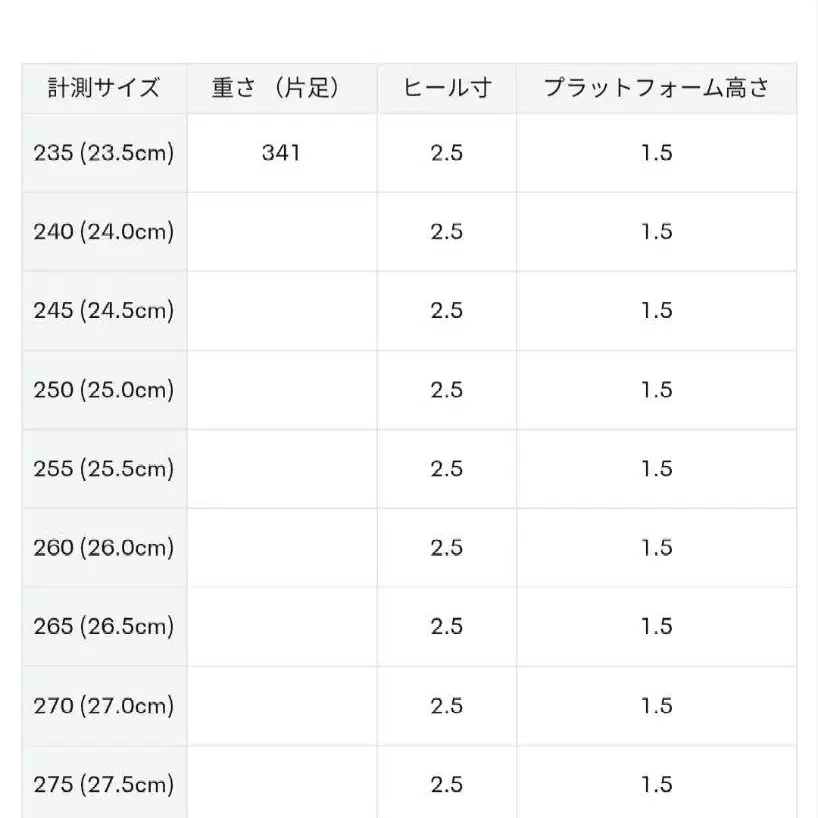Viewport: 818px width, 818px height.
Task: Click the プラットフォーム高さ column header
Action: point(656,88)
